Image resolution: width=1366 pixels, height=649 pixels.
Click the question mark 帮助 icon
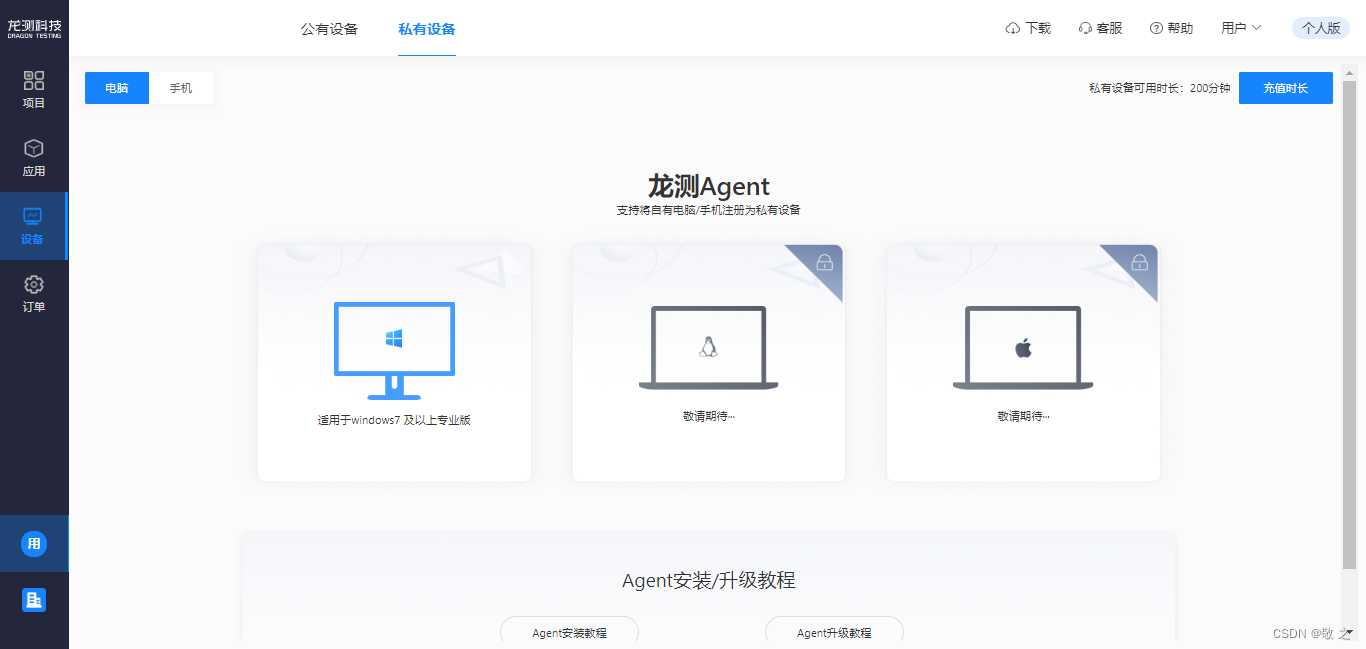pyautogui.click(x=1156, y=28)
